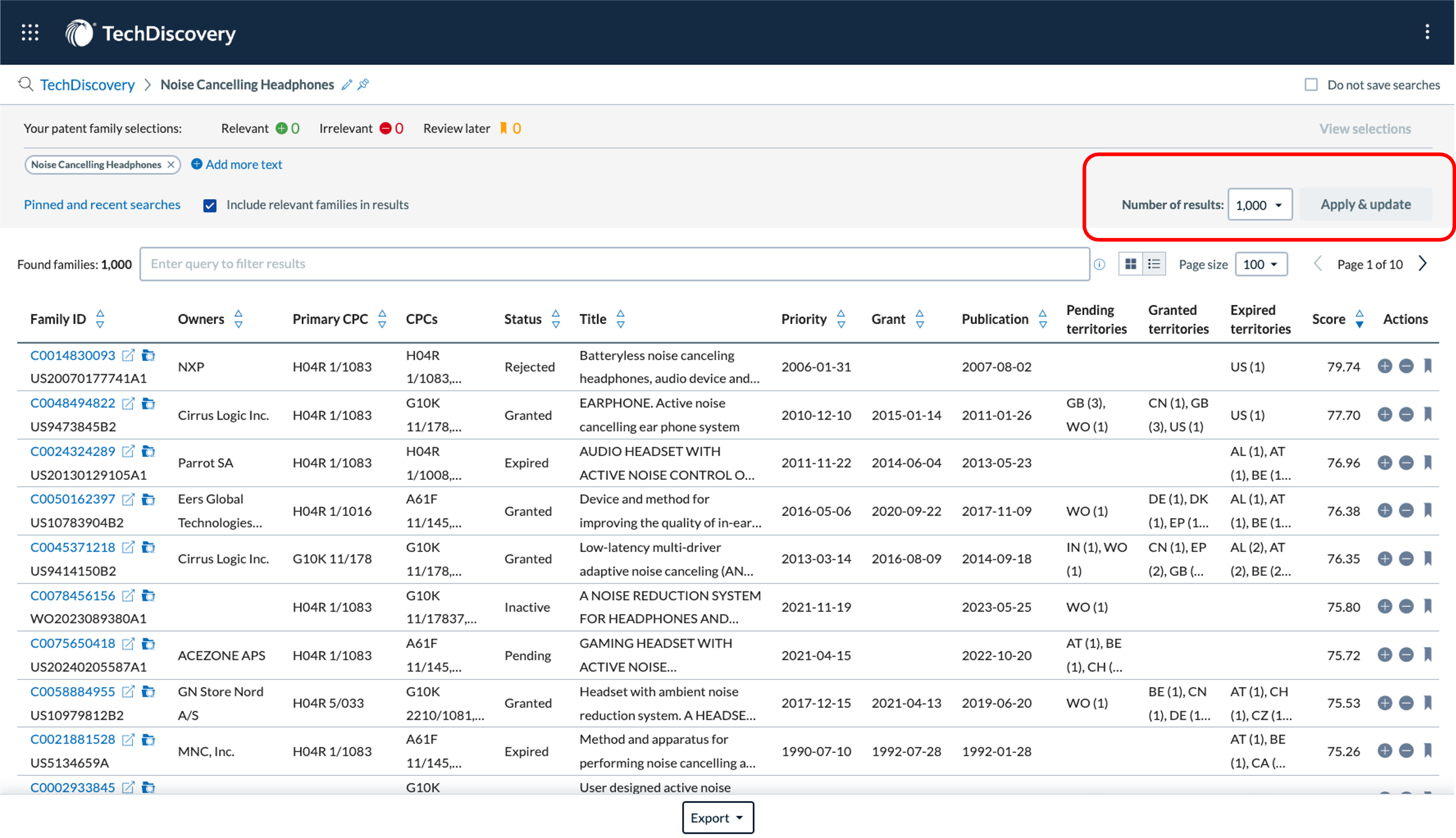Sort by Owners column
The image size is (1456, 838).
[238, 319]
